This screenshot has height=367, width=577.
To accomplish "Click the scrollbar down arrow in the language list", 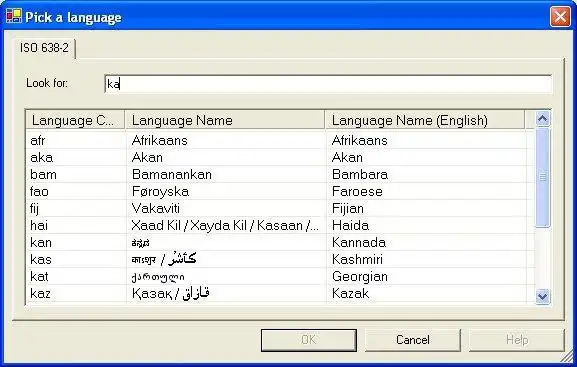I will (543, 296).
